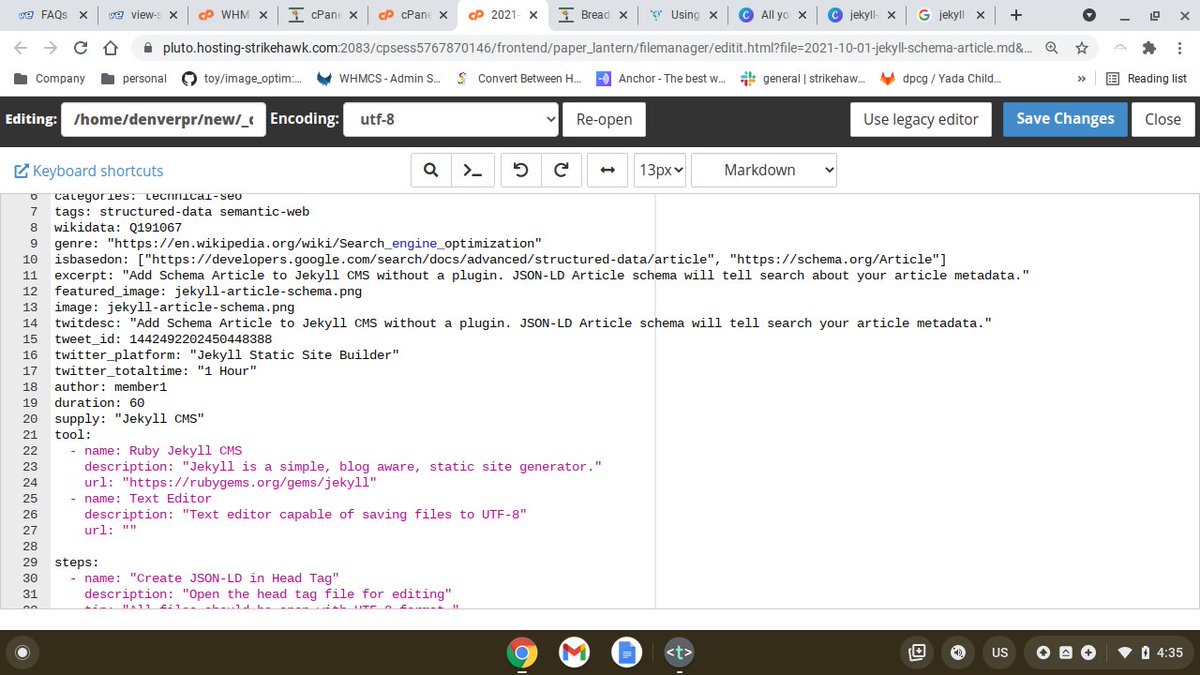Switch to the WHM browser tab
The width and height of the screenshot is (1200, 675).
coord(233,15)
